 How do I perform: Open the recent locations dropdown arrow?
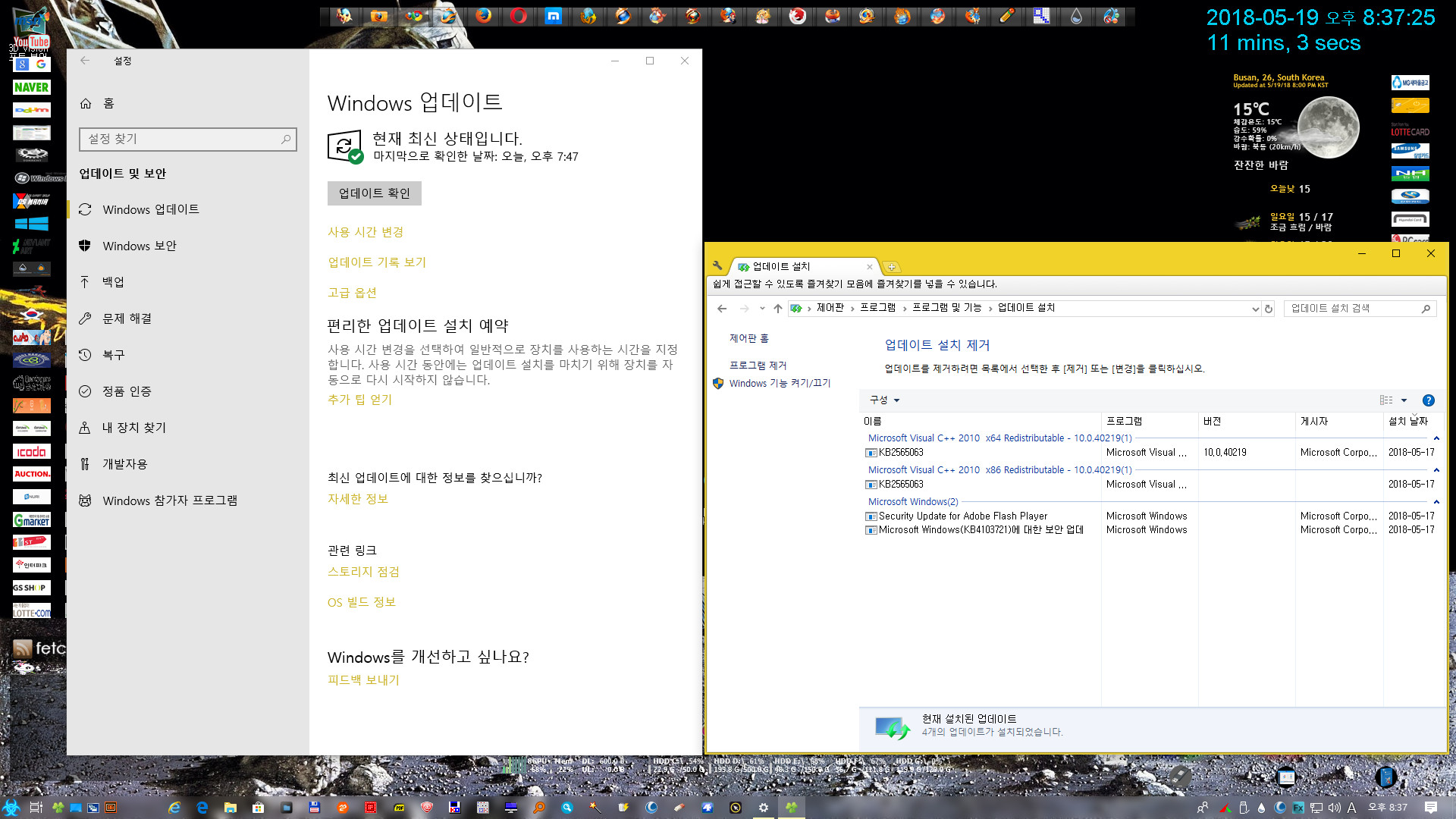click(762, 309)
